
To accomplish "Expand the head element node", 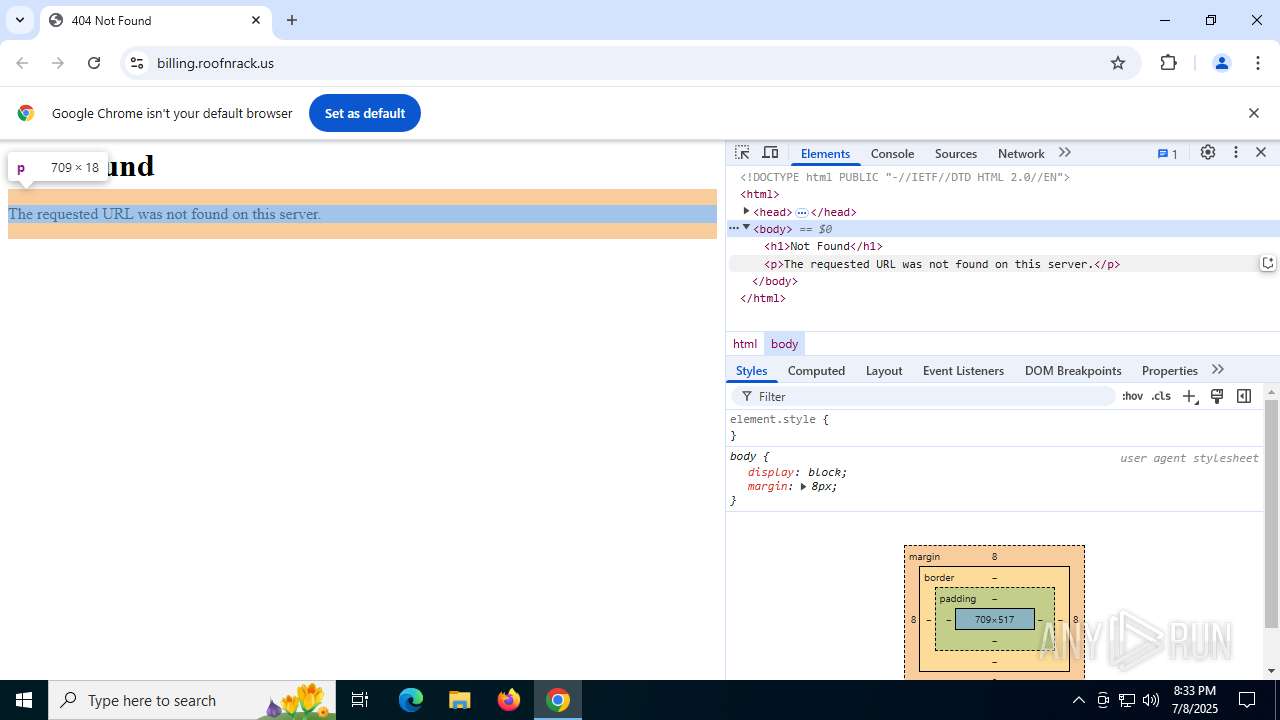I will click(746, 211).
